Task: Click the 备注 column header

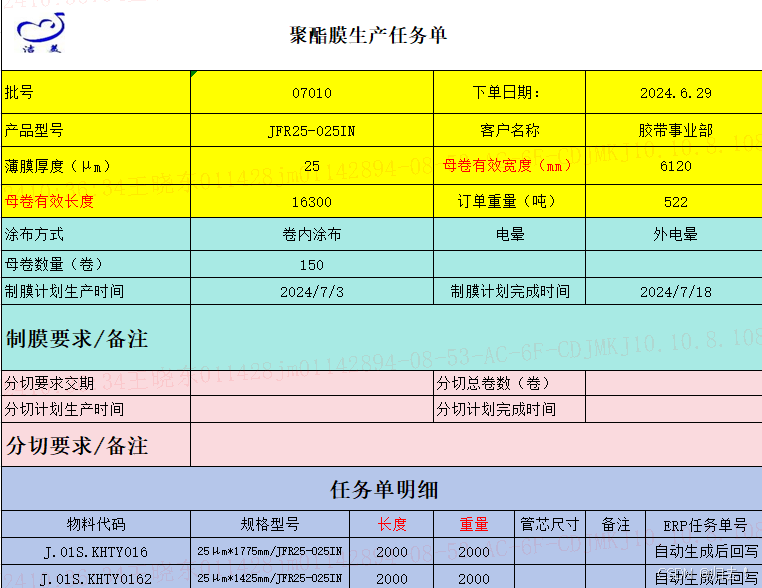Action: pyautogui.click(x=616, y=524)
